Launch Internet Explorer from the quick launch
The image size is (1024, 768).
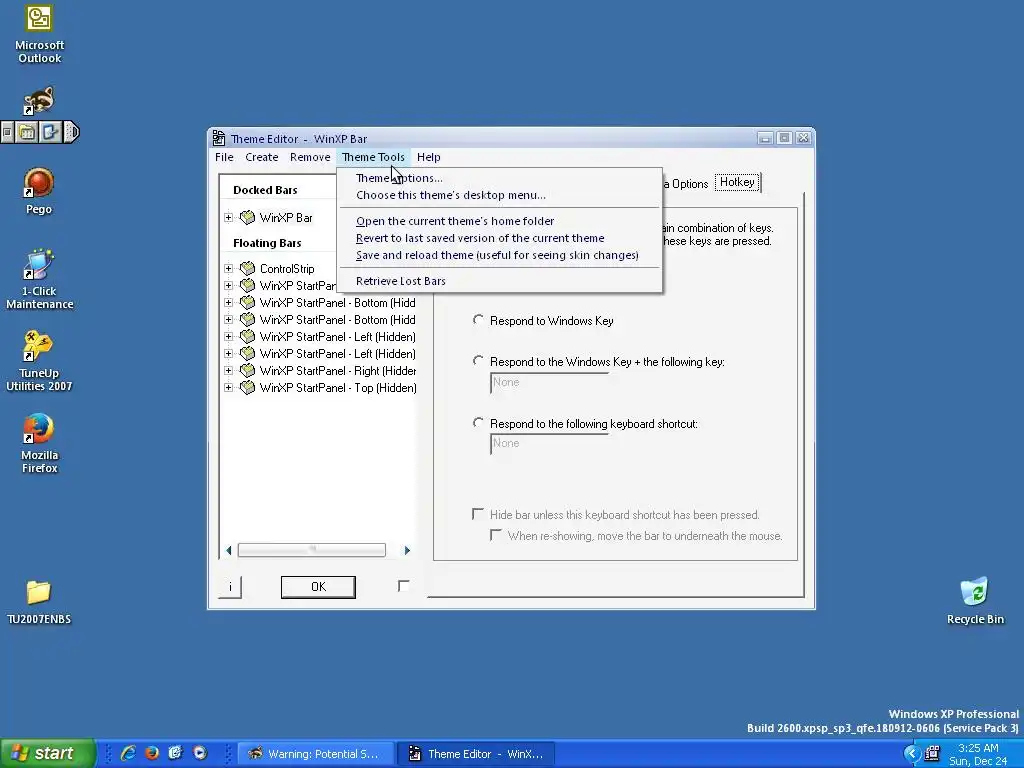(x=128, y=753)
